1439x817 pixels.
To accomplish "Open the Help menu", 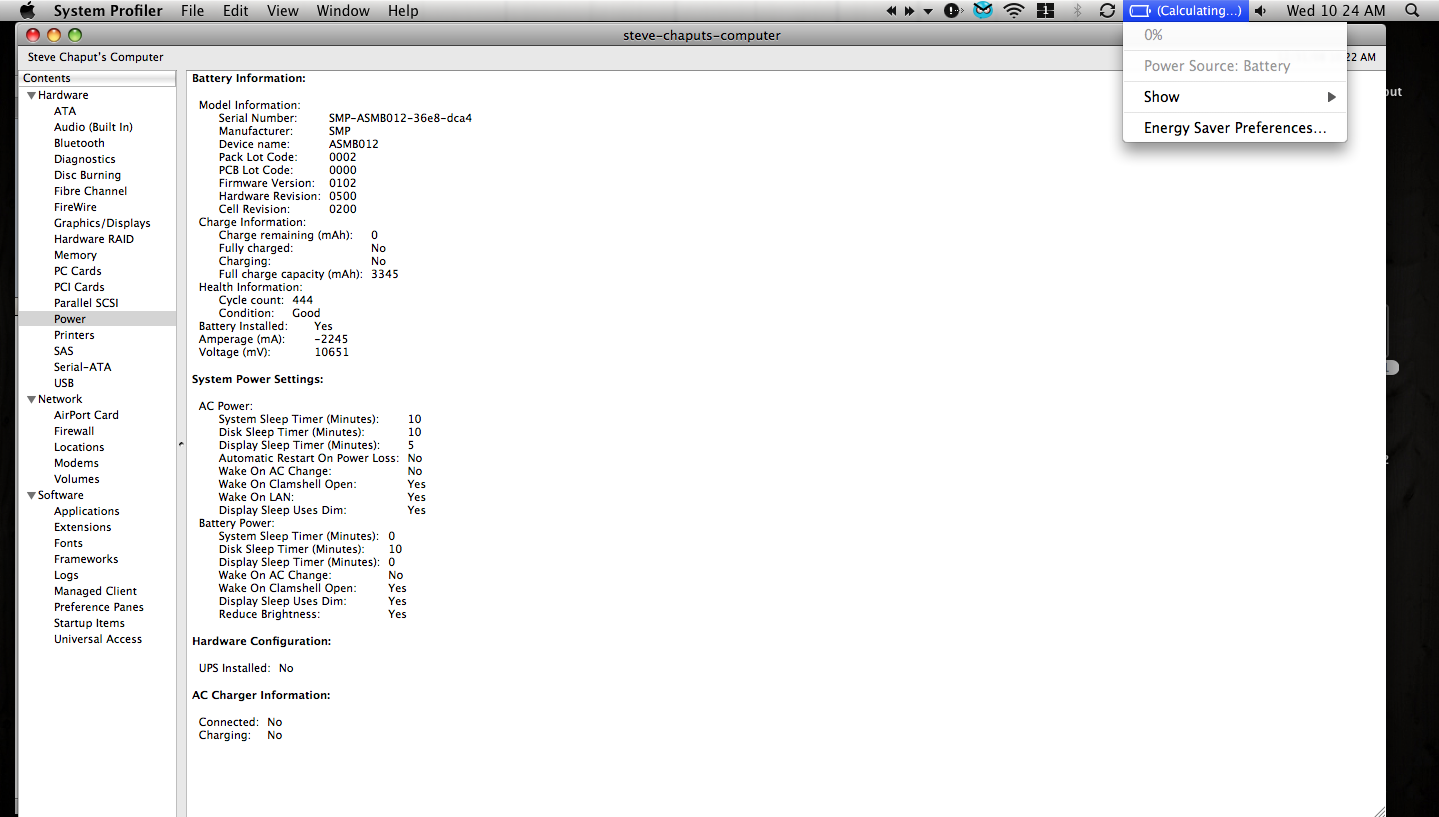I will [x=403, y=11].
